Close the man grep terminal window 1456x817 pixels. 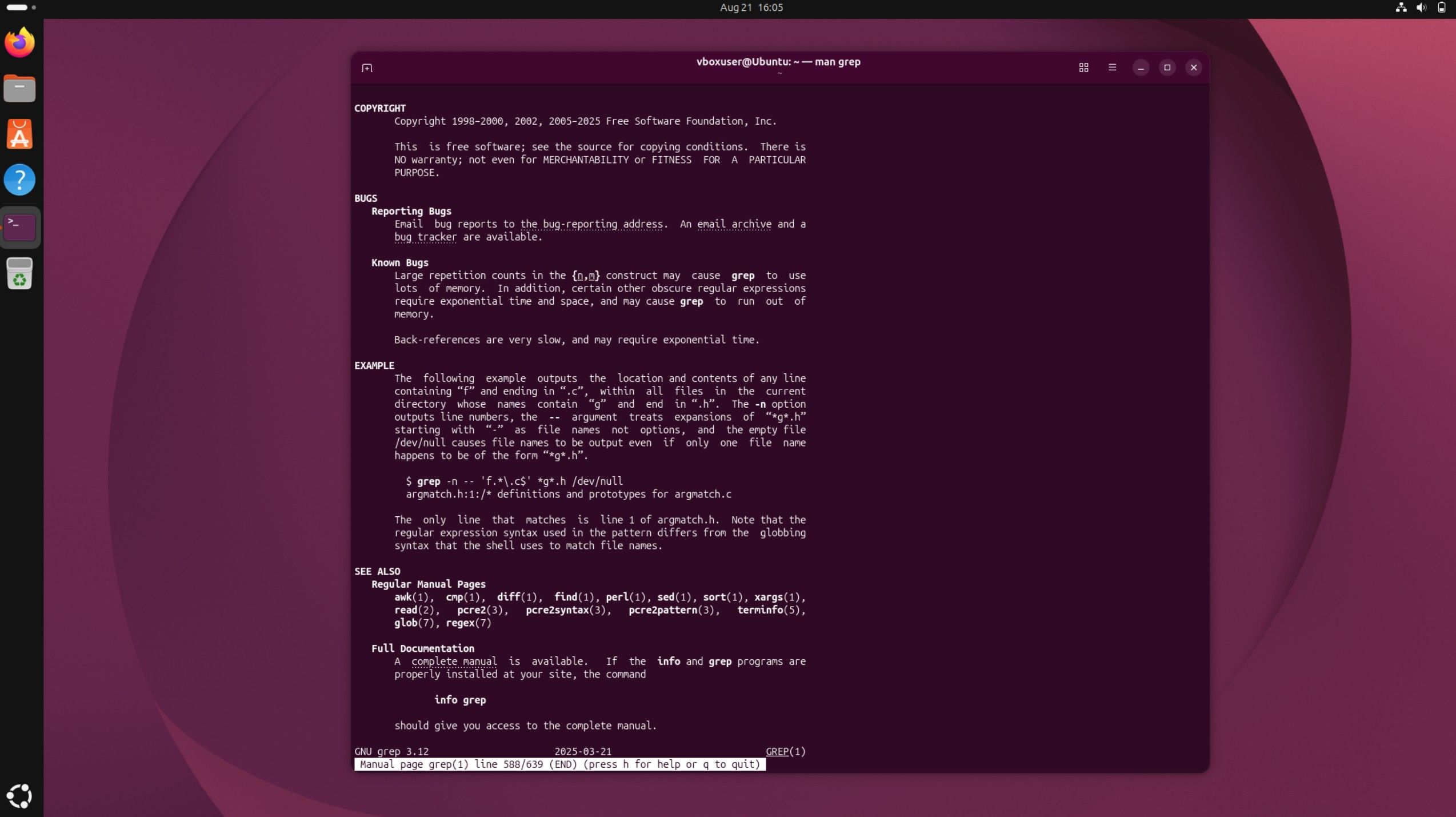1194,67
